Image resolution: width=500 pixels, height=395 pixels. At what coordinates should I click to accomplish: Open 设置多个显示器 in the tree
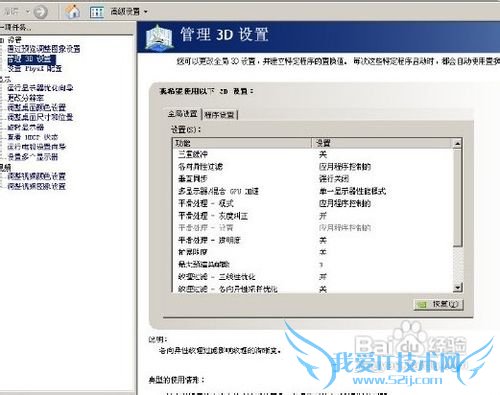[x=33, y=157]
